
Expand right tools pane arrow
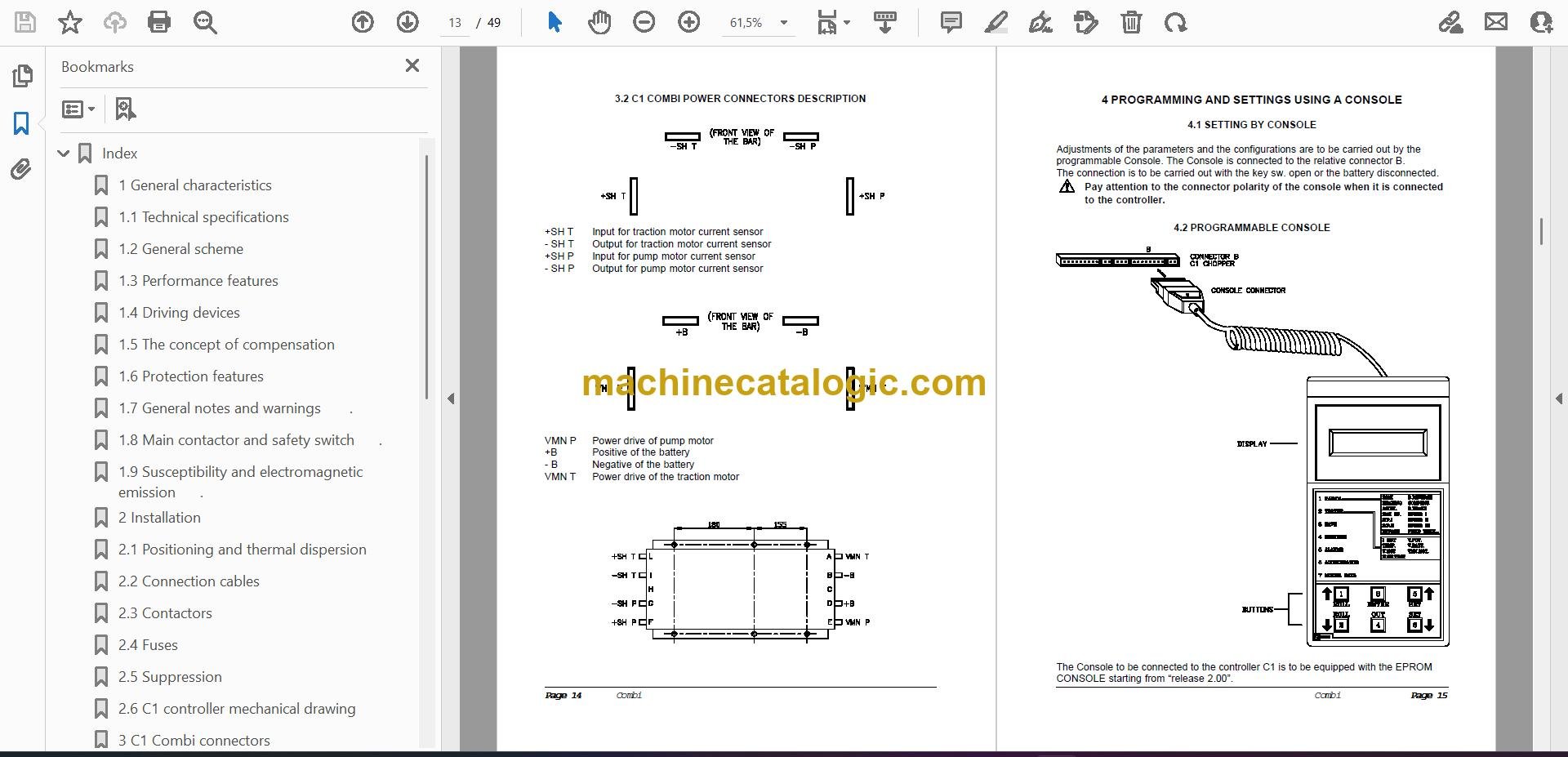tap(1558, 399)
